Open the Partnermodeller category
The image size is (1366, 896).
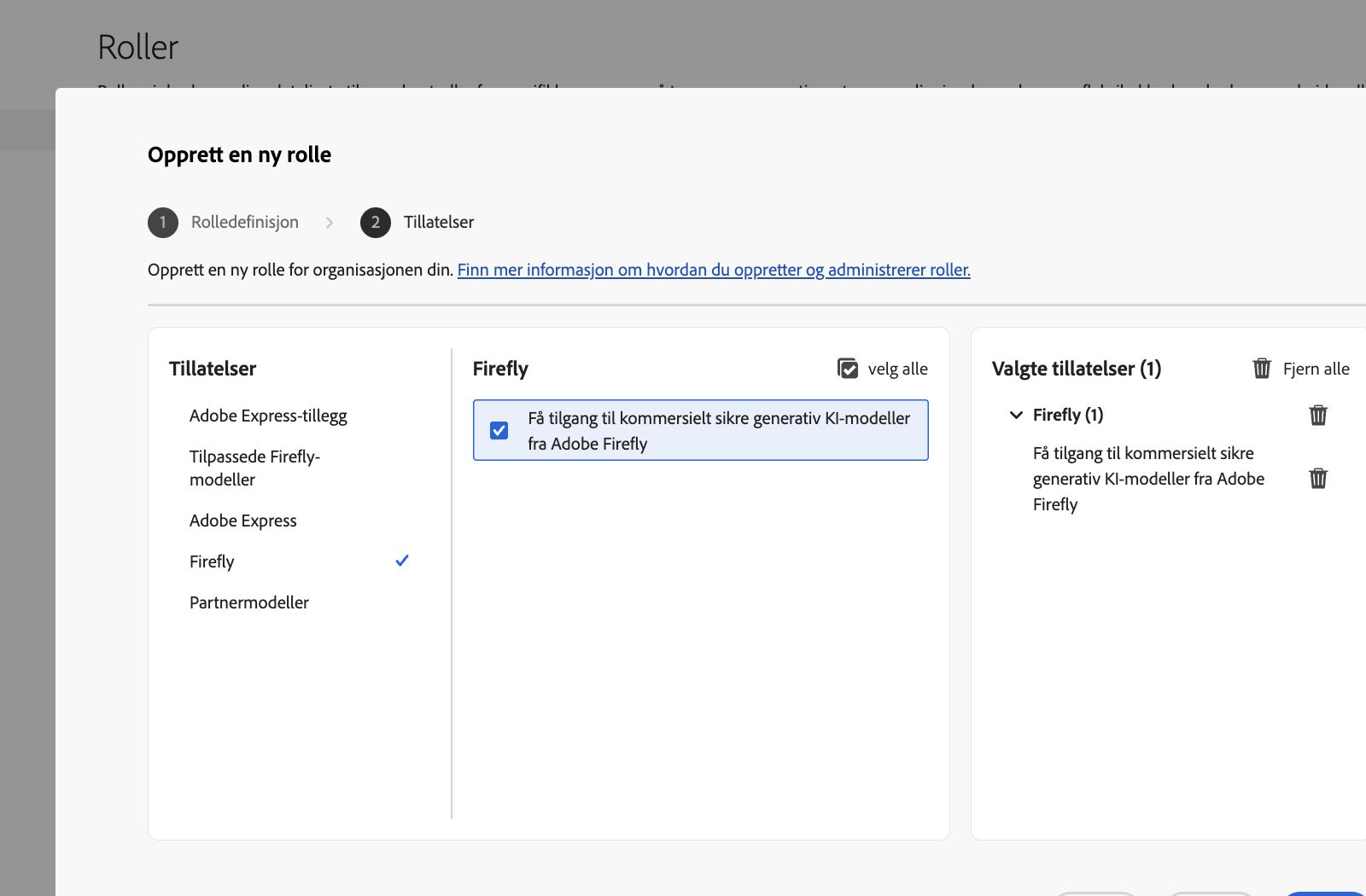tap(249, 602)
